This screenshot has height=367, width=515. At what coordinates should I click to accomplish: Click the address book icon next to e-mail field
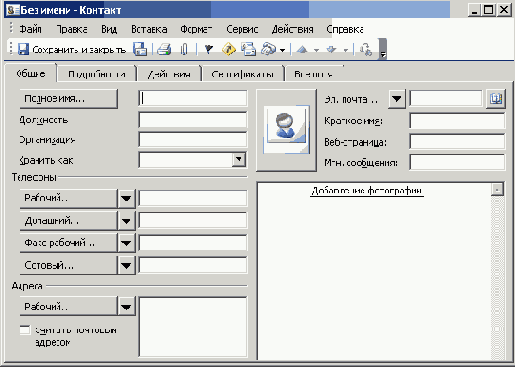(496, 99)
